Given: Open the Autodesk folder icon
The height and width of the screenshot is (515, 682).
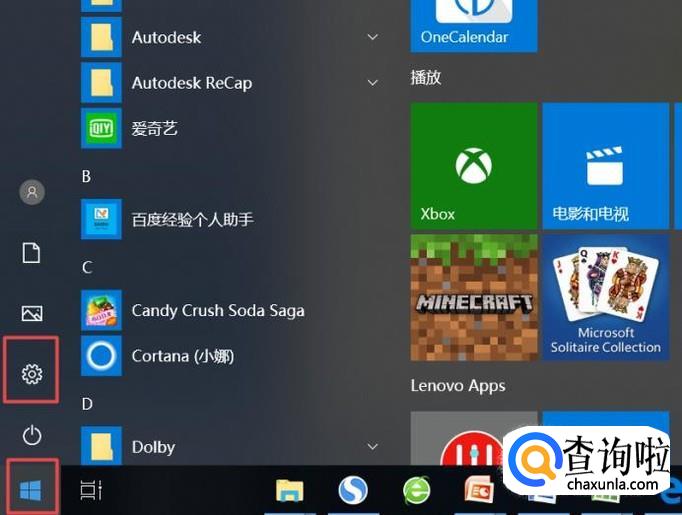Looking at the screenshot, I should point(101,37).
